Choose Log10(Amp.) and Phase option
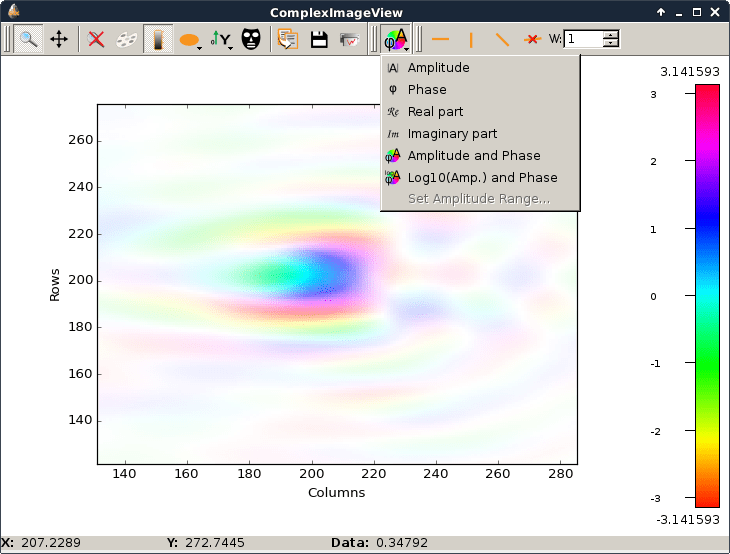 [480, 177]
